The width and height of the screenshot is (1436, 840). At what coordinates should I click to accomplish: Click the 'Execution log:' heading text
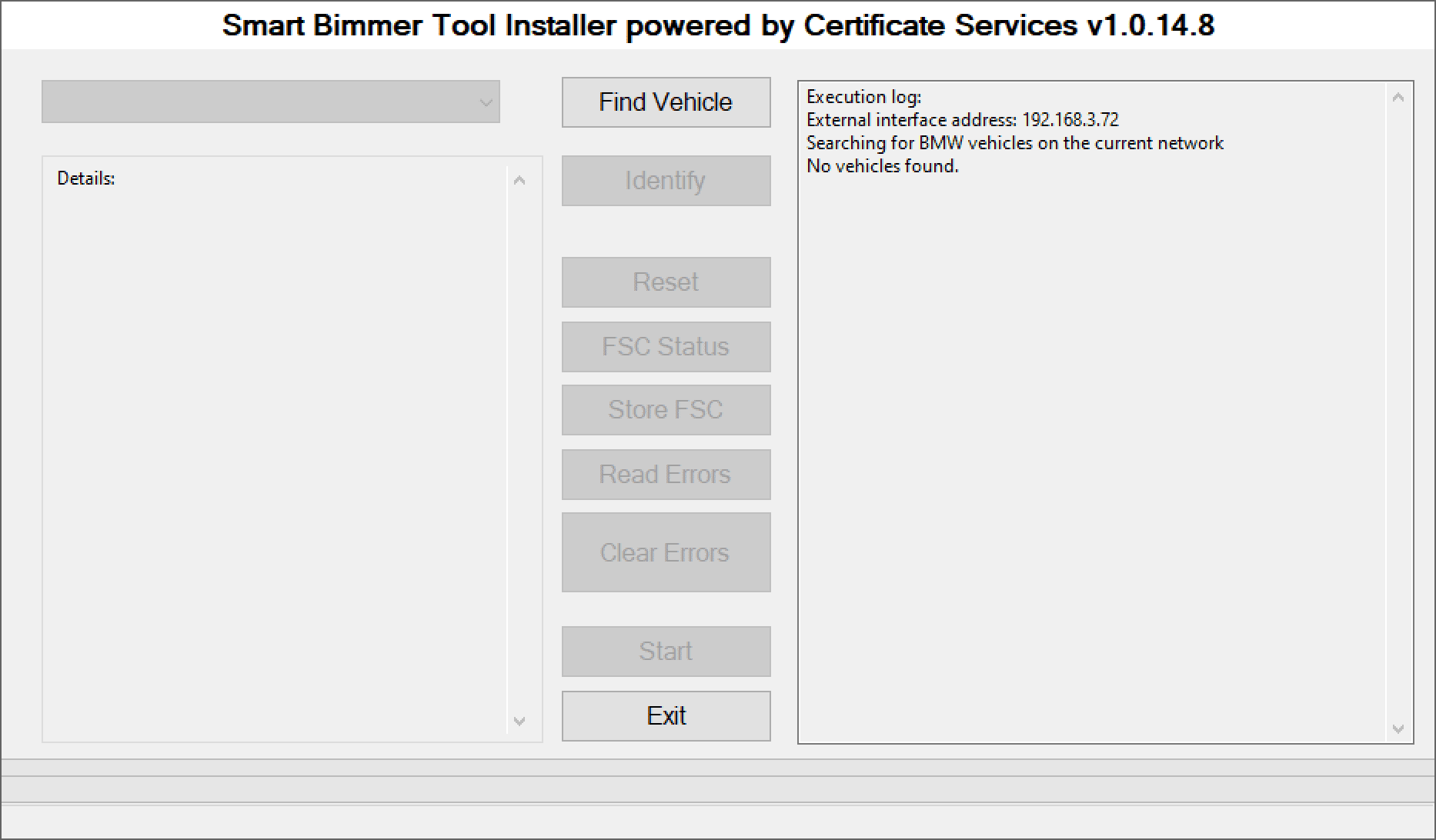tap(864, 97)
